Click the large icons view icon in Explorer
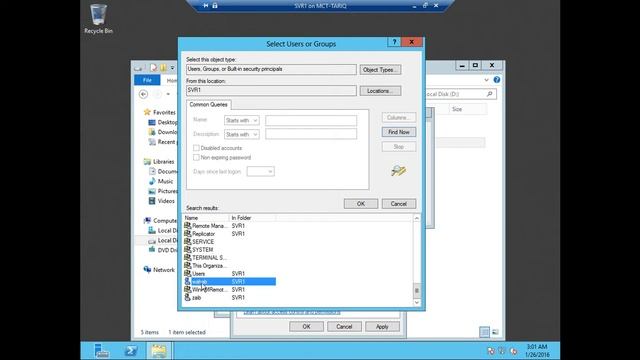Screen dimensions: 640x360 coord(495,332)
